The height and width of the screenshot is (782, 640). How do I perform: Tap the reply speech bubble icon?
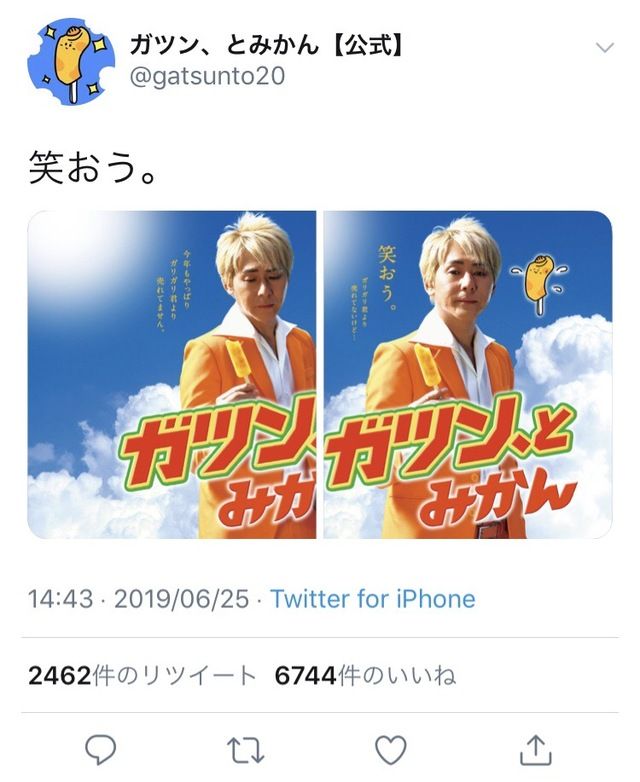tap(101, 749)
